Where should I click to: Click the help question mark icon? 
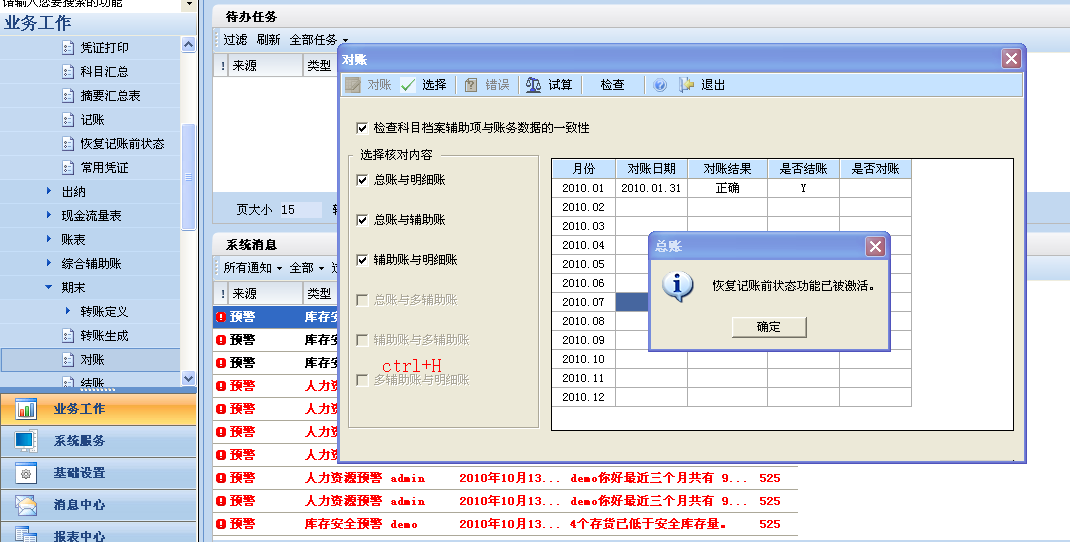point(660,85)
